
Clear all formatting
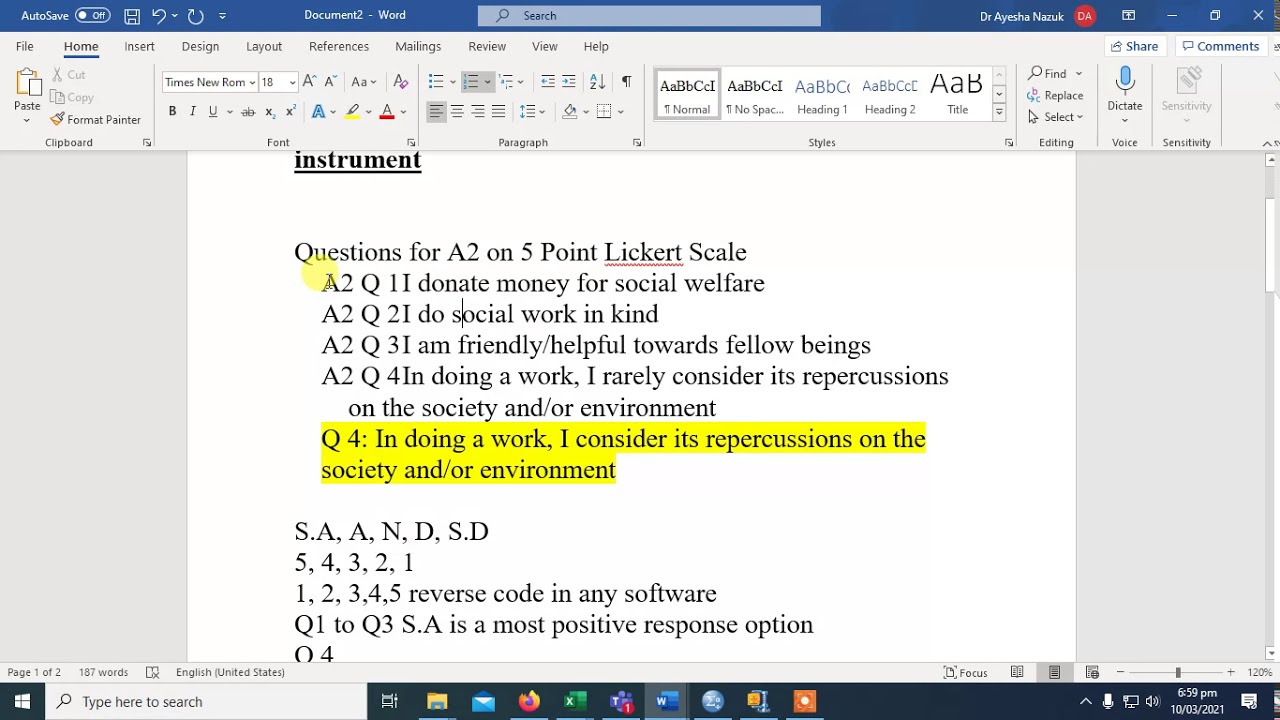tap(400, 82)
